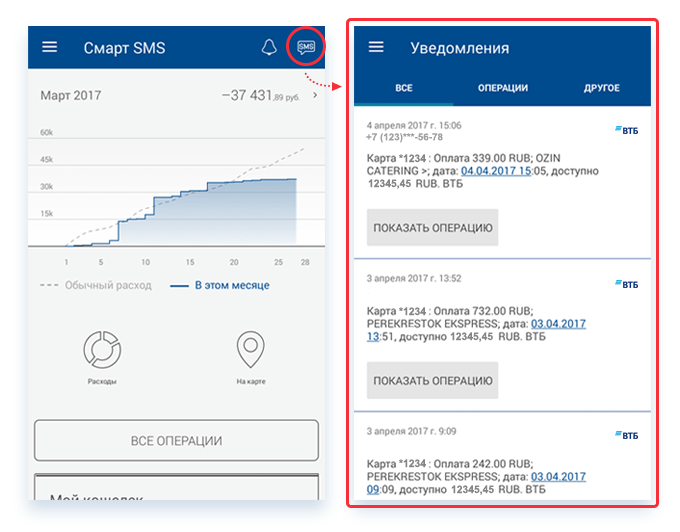Open the SMS messages icon
Viewport: 680px width, 532px height.
click(306, 48)
